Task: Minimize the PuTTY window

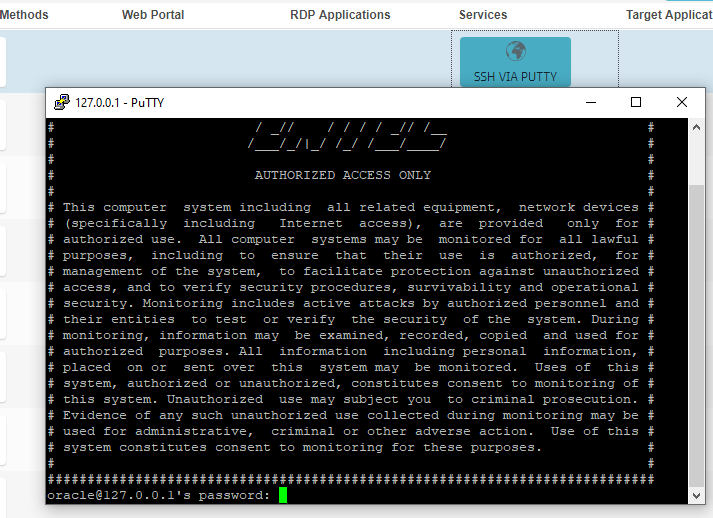Action: coord(591,102)
